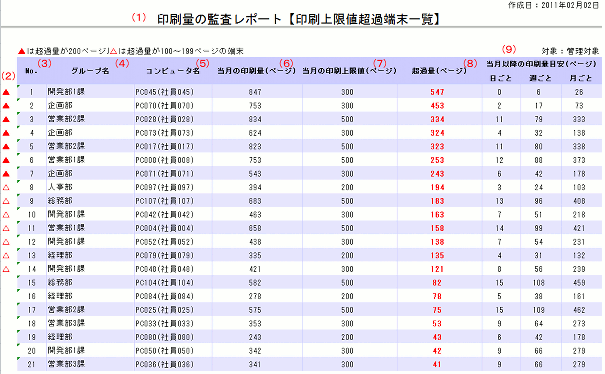Click the hollow red triangle beside row 14

pos(6,269)
